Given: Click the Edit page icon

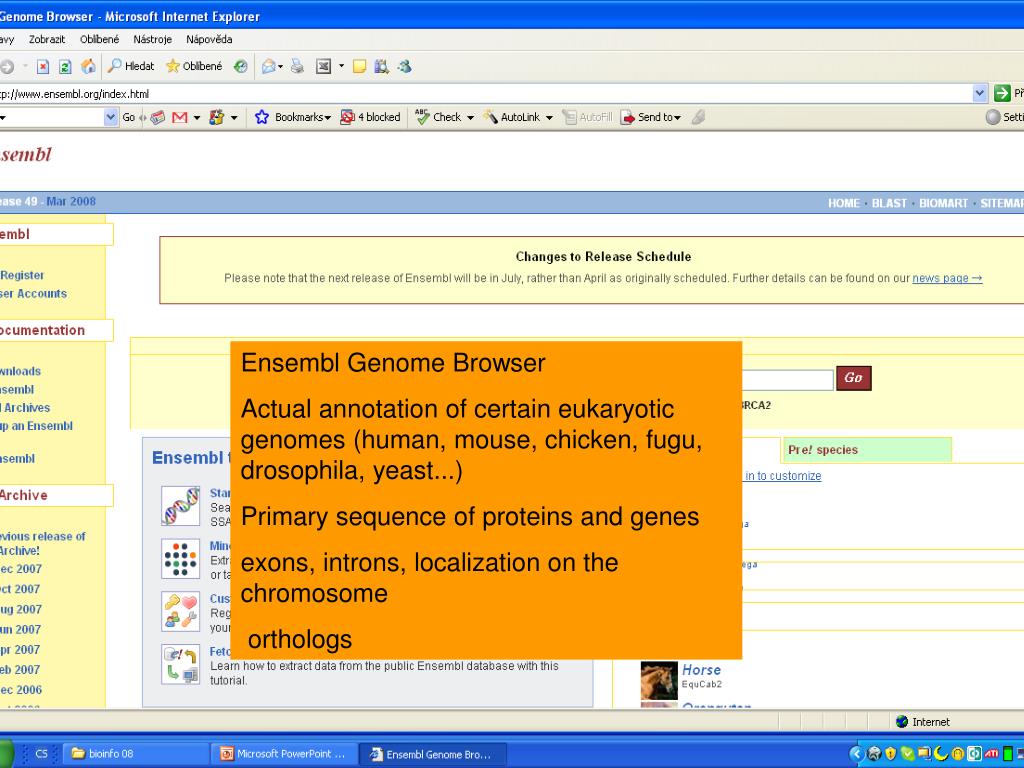Looking at the screenshot, I should click(x=323, y=66).
